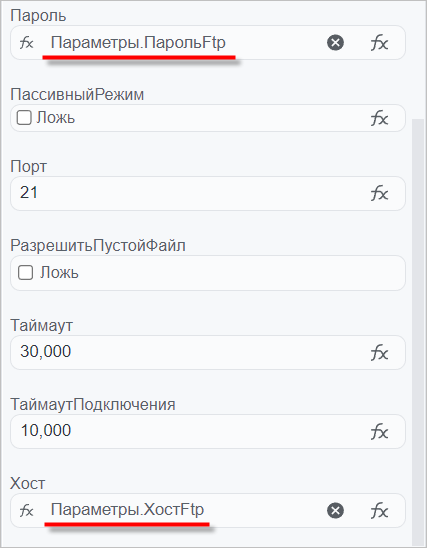Click the Порт input field containing 21

(x=189, y=193)
